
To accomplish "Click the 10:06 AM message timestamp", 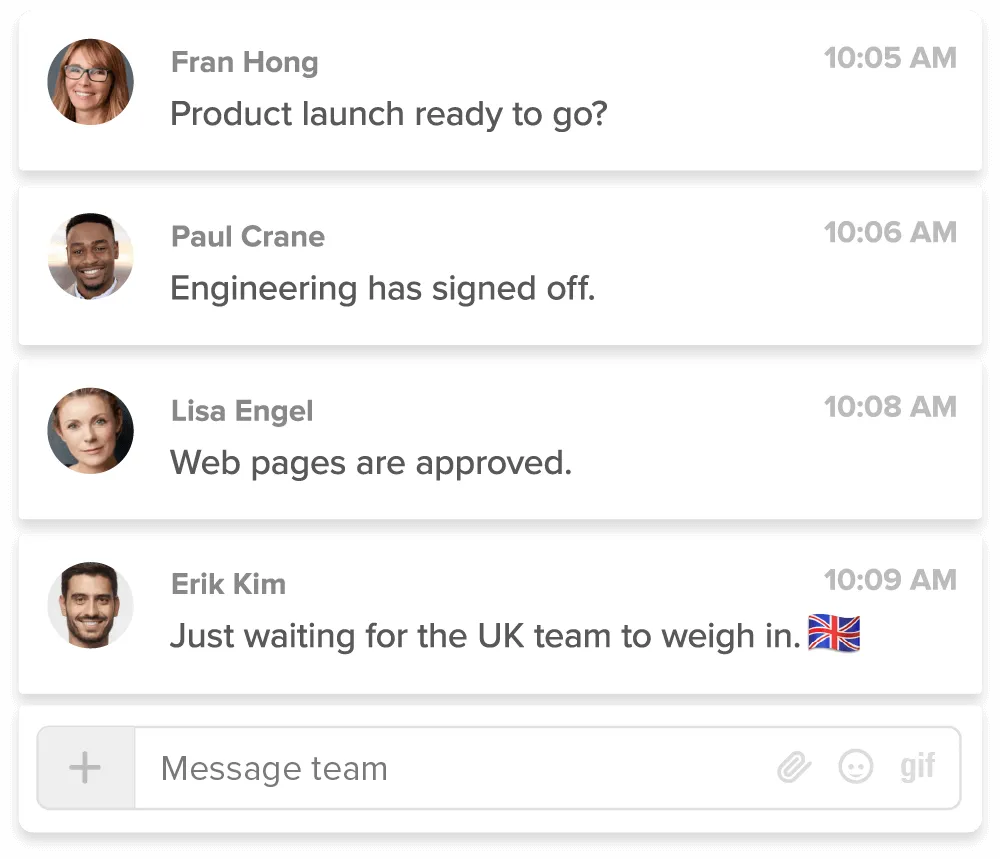I will click(x=890, y=232).
